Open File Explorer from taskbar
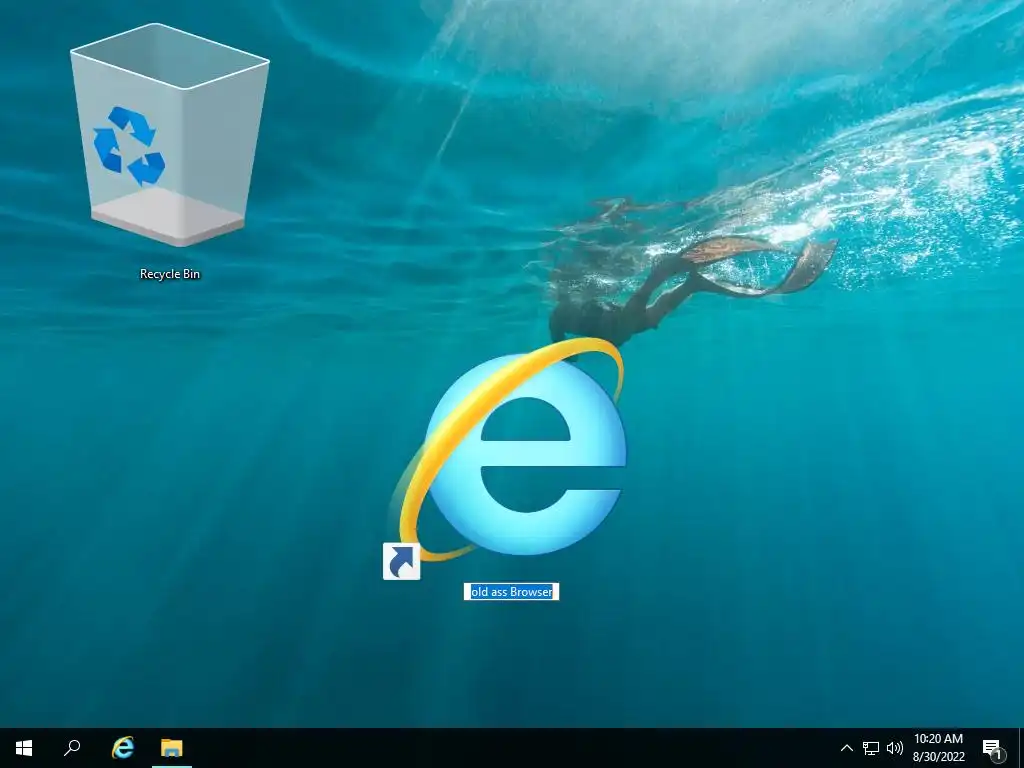 [172, 748]
